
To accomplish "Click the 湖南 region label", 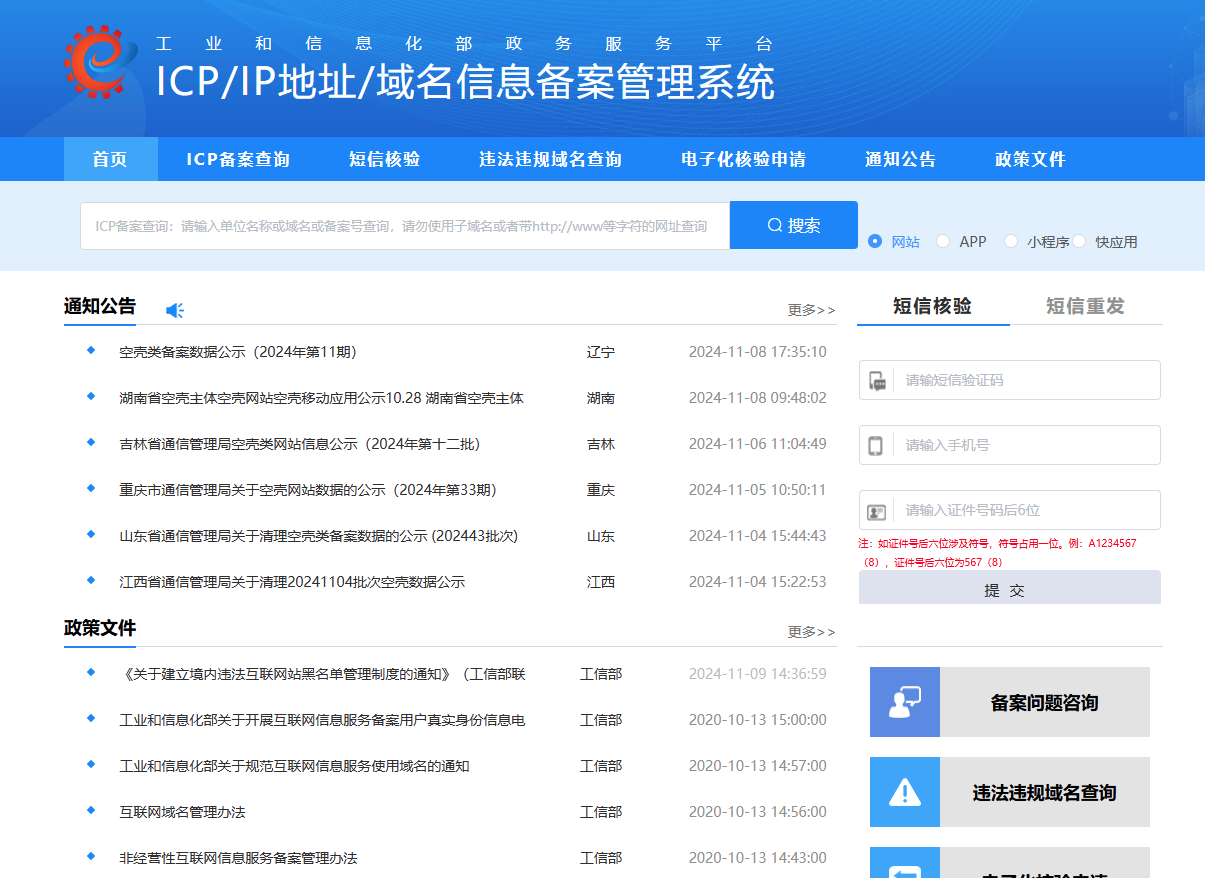I will pyautogui.click(x=601, y=398).
